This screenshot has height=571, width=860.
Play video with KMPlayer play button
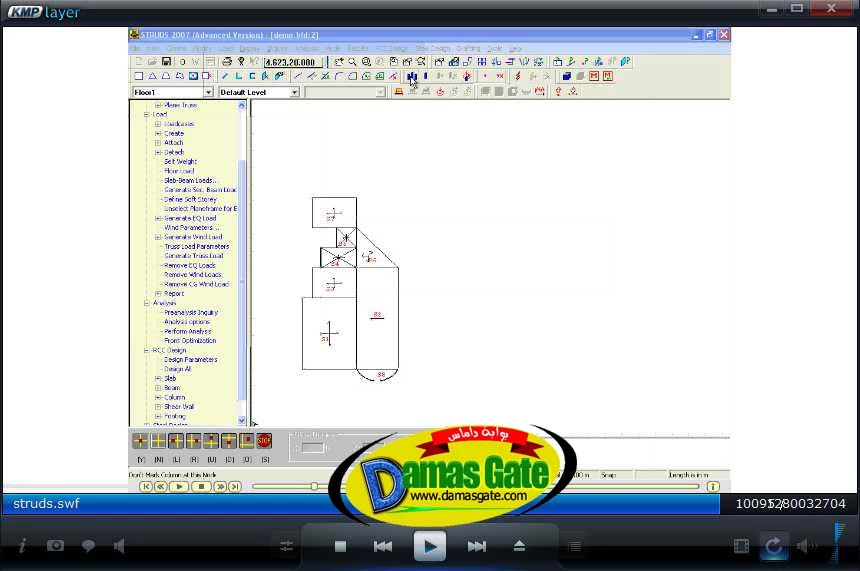tap(430, 546)
